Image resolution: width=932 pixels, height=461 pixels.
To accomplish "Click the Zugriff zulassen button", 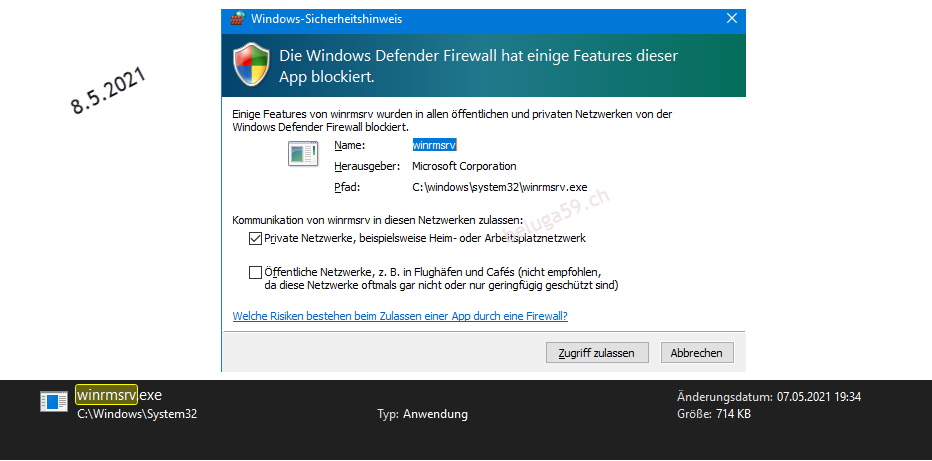I will pos(597,353).
